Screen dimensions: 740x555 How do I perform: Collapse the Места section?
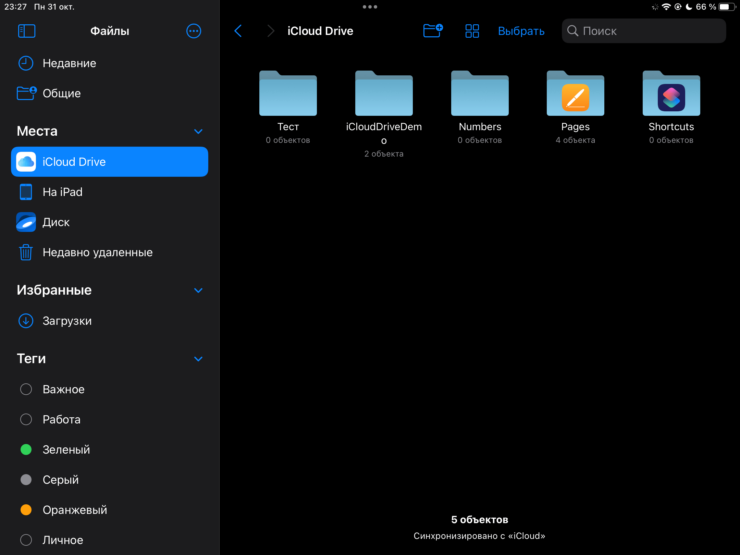[x=198, y=131]
